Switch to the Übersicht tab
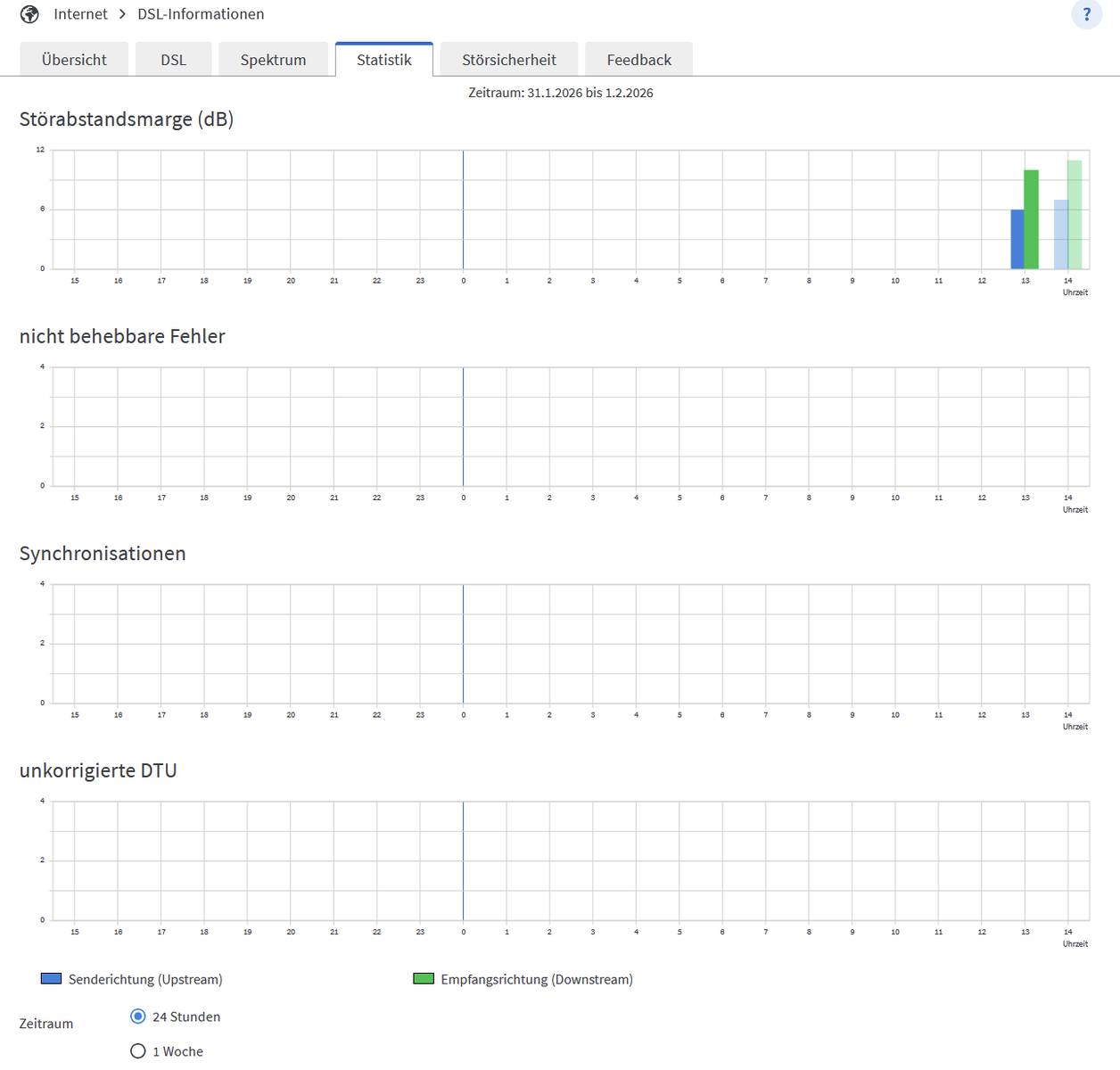The height and width of the screenshot is (1070, 1120). pyautogui.click(x=74, y=60)
